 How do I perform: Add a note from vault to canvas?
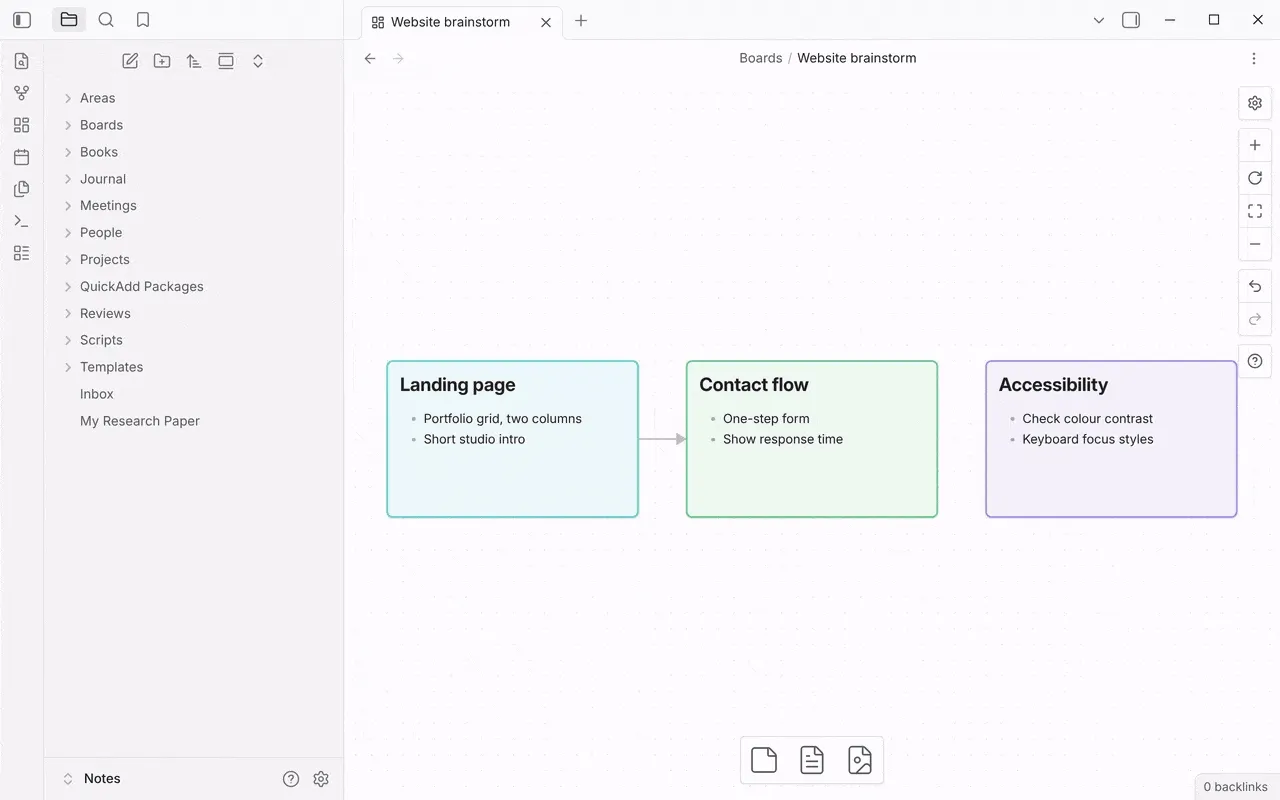[812, 761]
